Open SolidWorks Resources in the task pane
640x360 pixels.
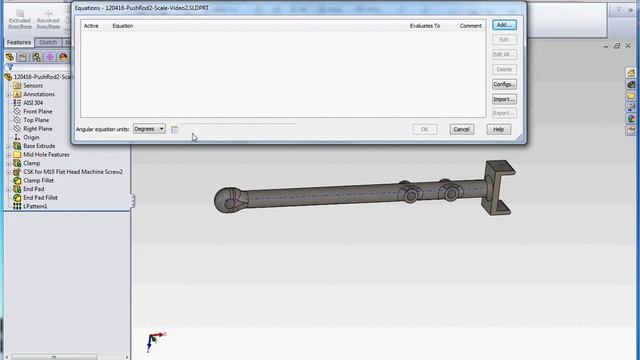click(631, 73)
